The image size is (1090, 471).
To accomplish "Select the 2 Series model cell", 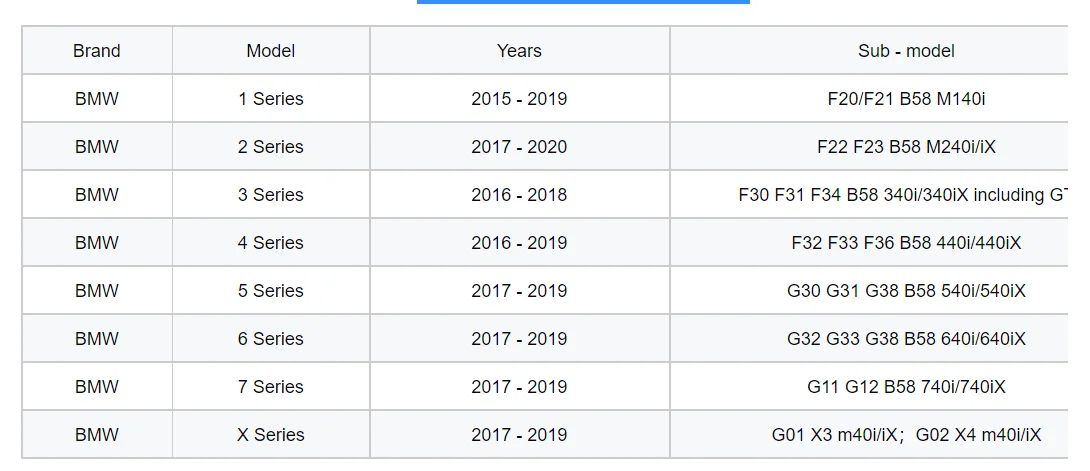I will click(x=271, y=147).
